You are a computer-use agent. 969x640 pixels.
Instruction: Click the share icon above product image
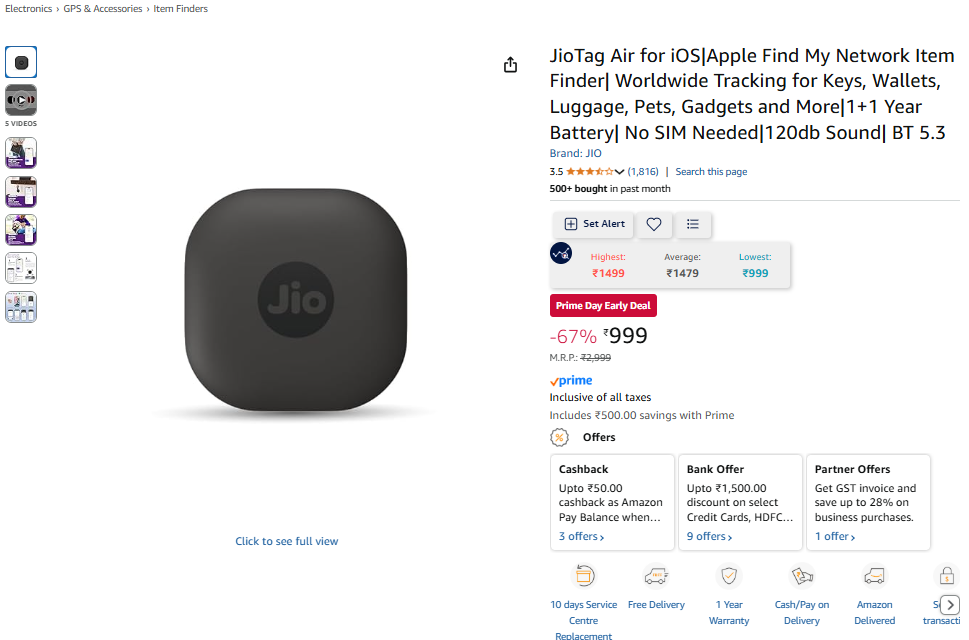click(x=510, y=65)
